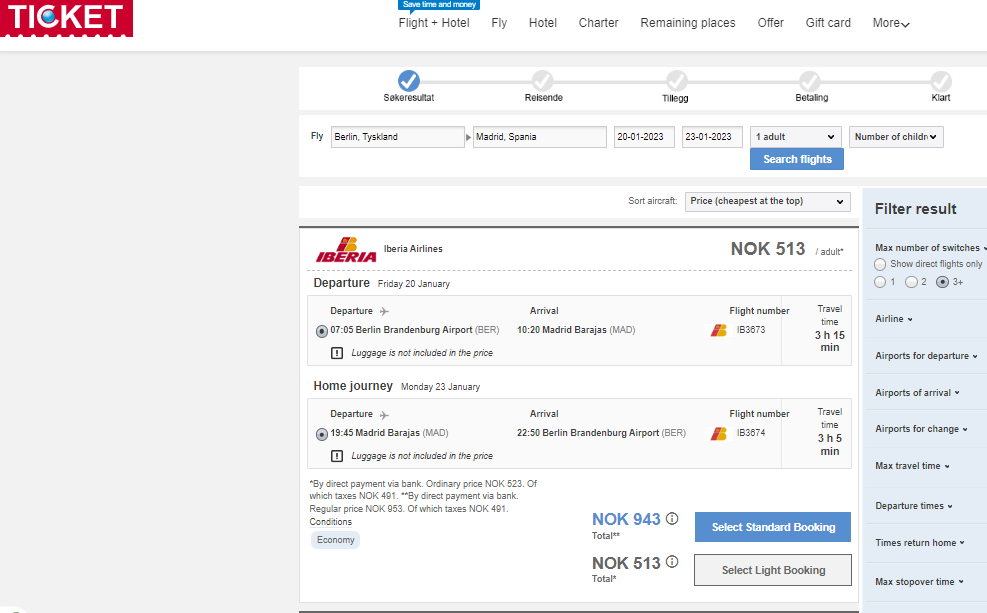The width and height of the screenshot is (987, 613).
Task: Expand Airports for change filter
Action: 921,429
